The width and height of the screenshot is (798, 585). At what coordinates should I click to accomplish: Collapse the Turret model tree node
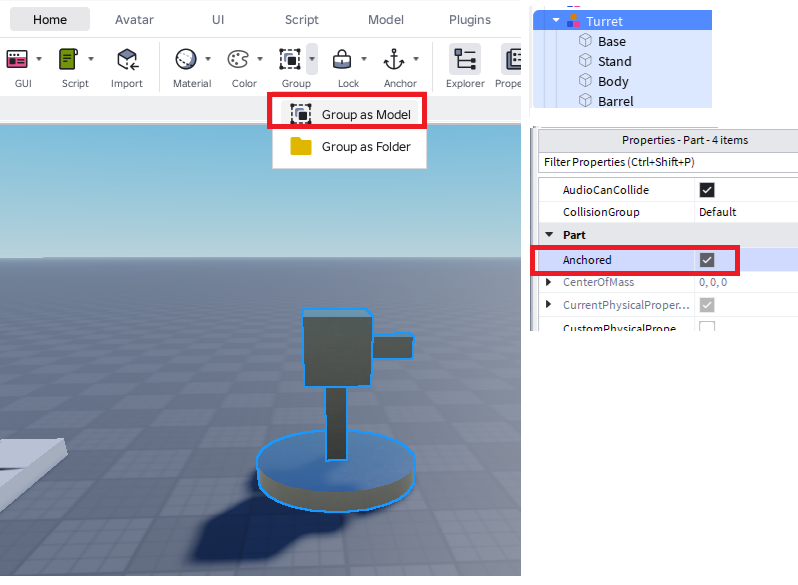pyautogui.click(x=556, y=20)
